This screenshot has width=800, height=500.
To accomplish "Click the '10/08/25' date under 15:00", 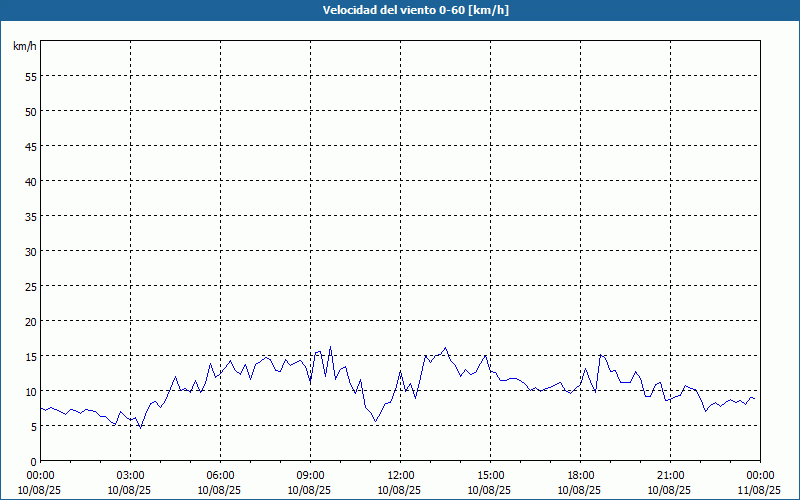I will pos(489,490).
